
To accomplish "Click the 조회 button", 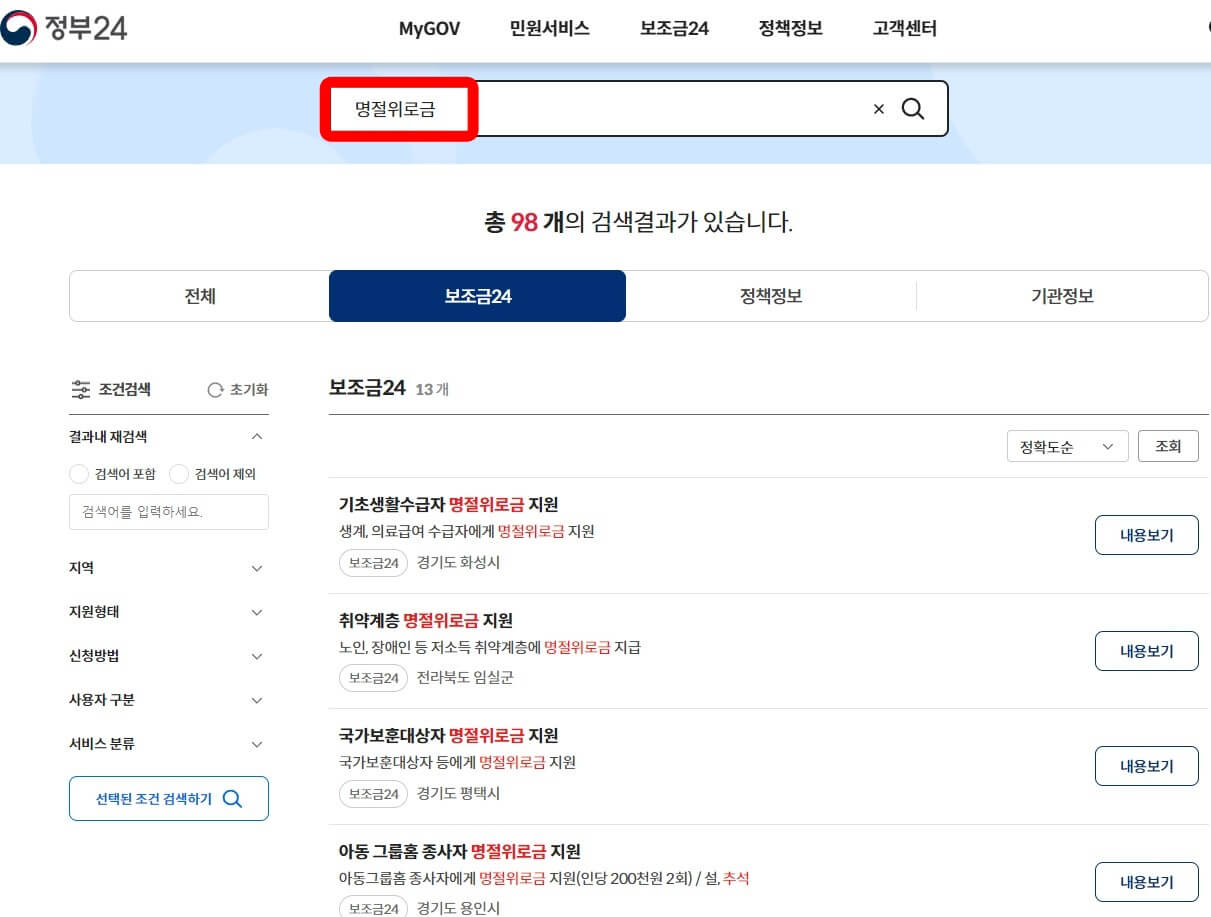I will click(1168, 446).
